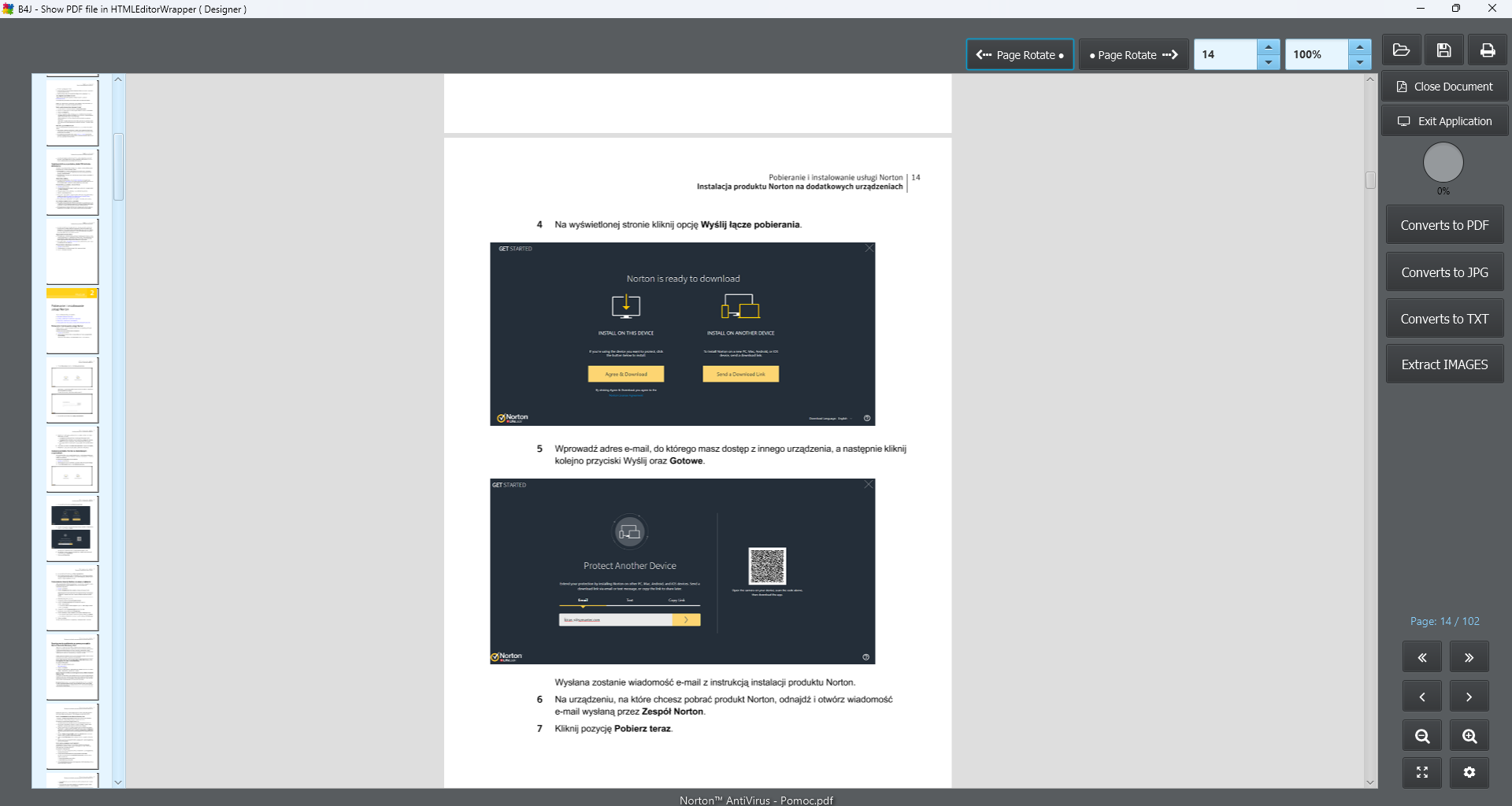Click the 'Page: 14 / 102' label
Screen dimensions: 1512x806
(x=1445, y=621)
